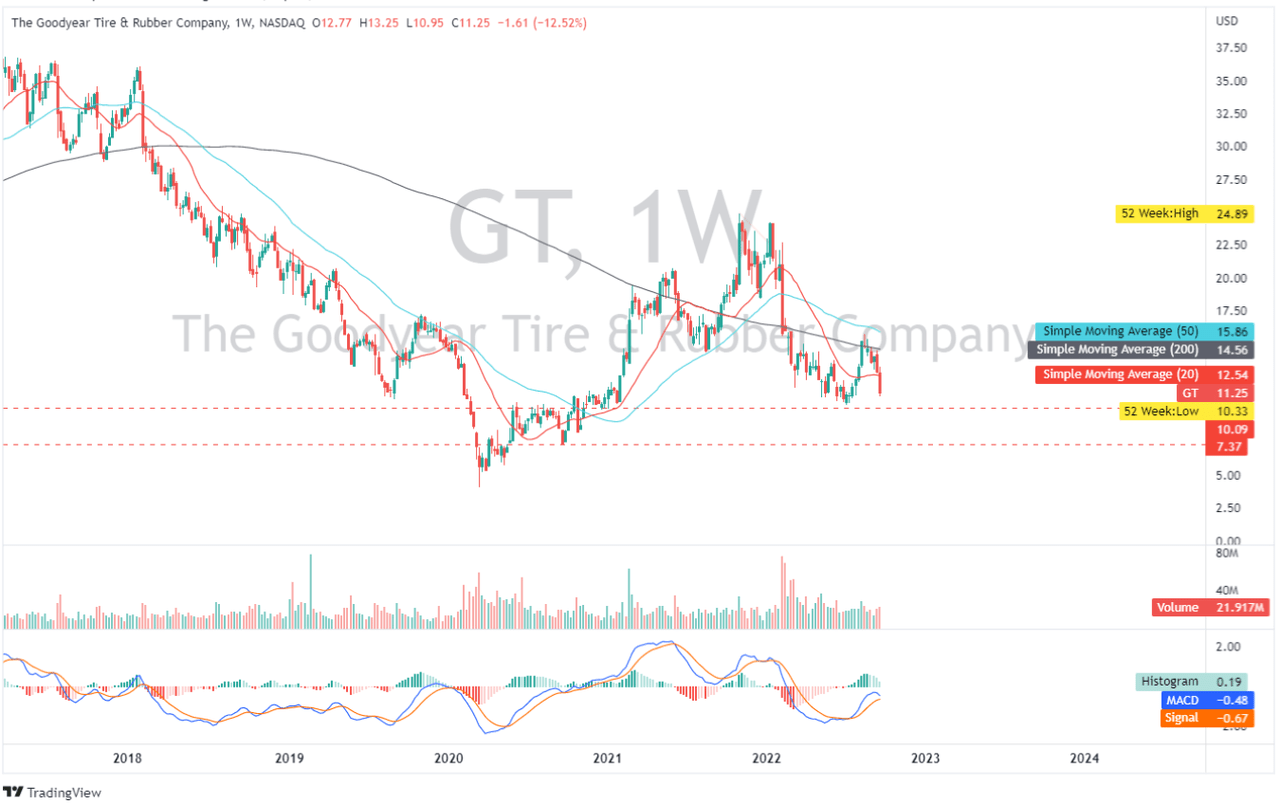Click the GT 11.25 price label
This screenshot has width=1280, height=805.
coord(1214,393)
